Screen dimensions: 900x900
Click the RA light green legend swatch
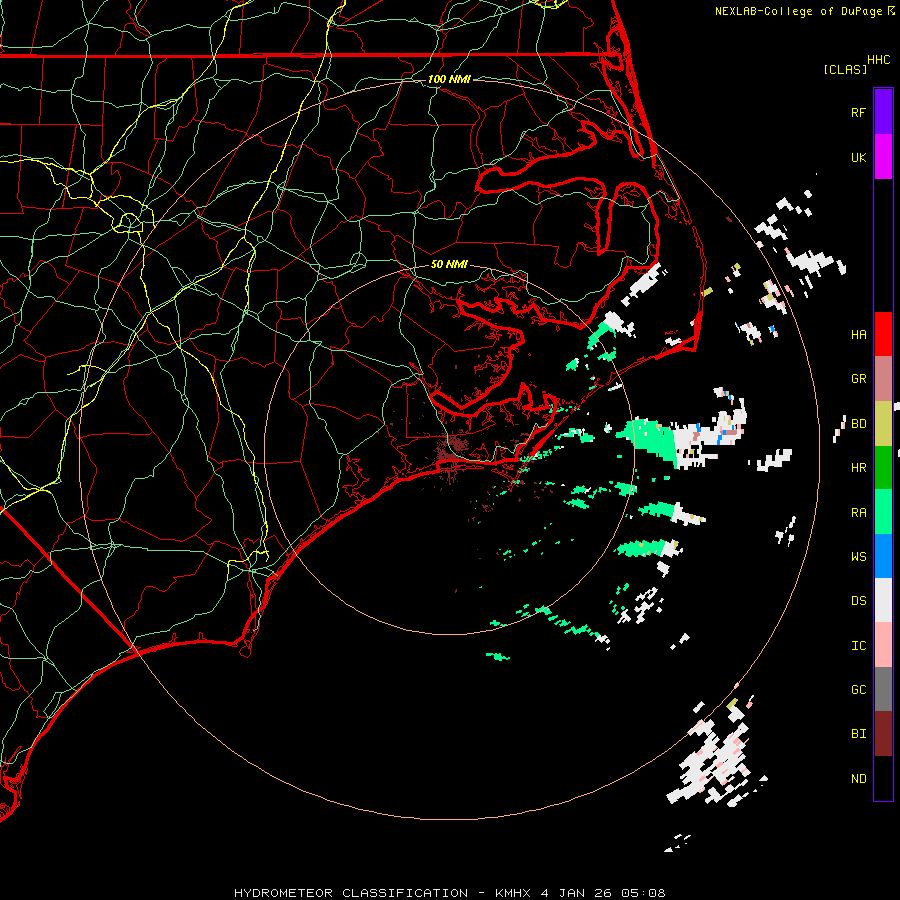coord(883,512)
